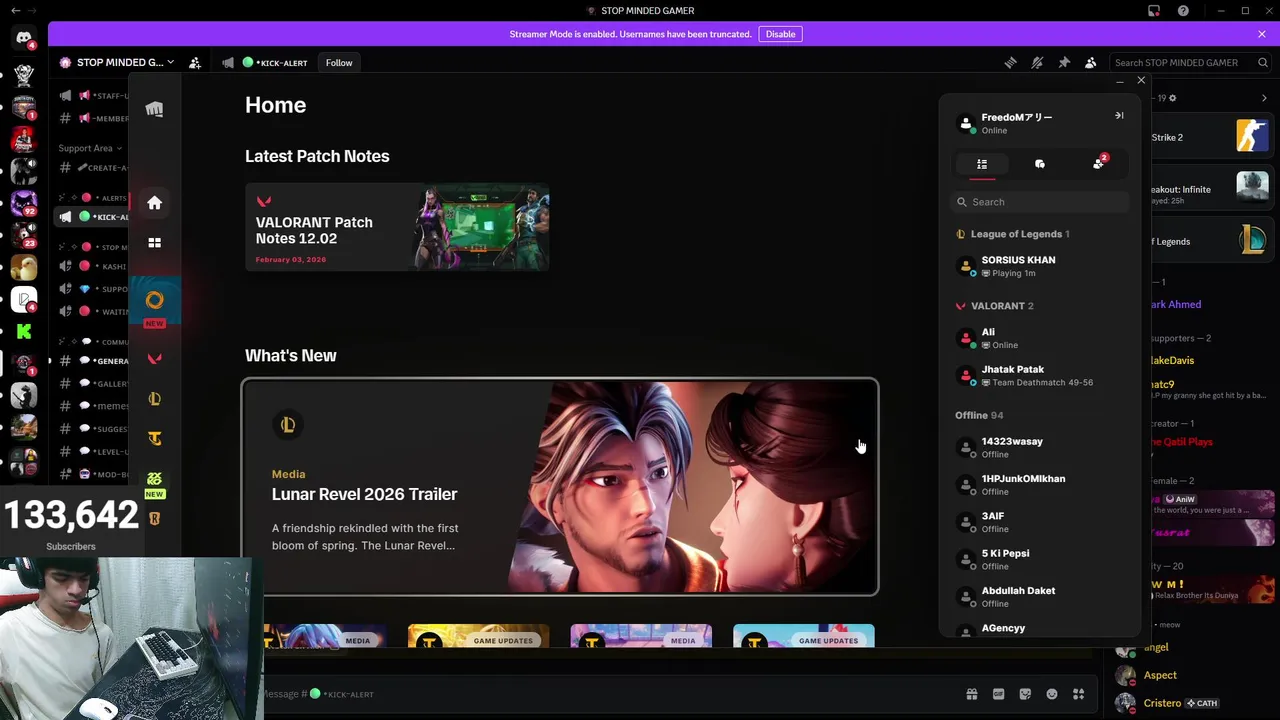Screen dimensions: 1280x720
Task: Open the memes text channel
Action: pos(92,406)
